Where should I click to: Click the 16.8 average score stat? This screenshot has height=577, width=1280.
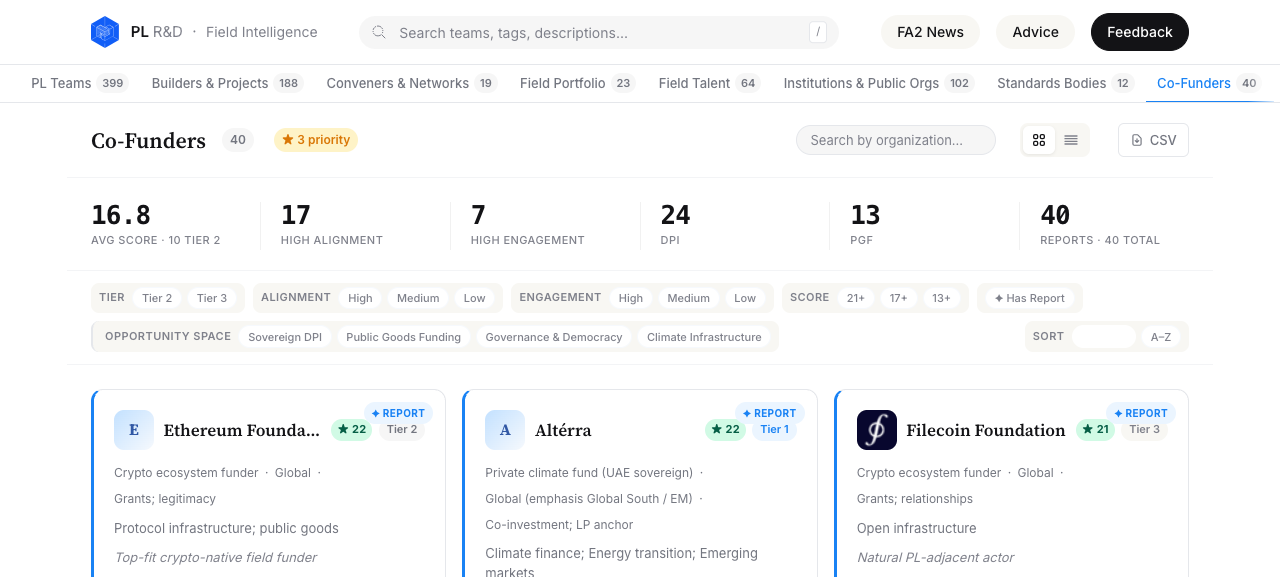point(156,224)
